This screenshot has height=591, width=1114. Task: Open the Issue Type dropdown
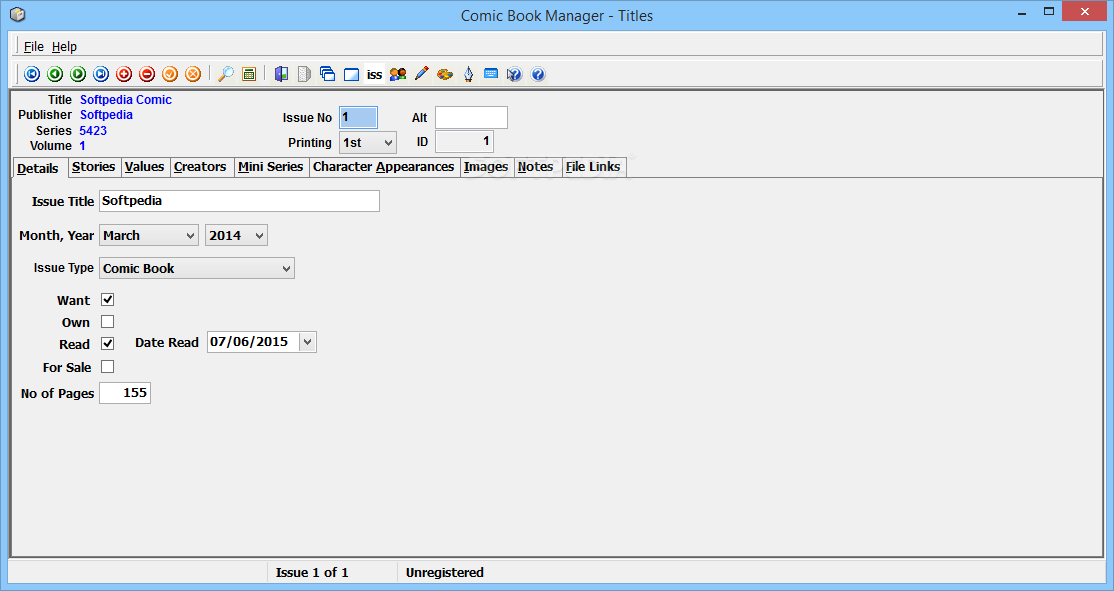(x=197, y=269)
